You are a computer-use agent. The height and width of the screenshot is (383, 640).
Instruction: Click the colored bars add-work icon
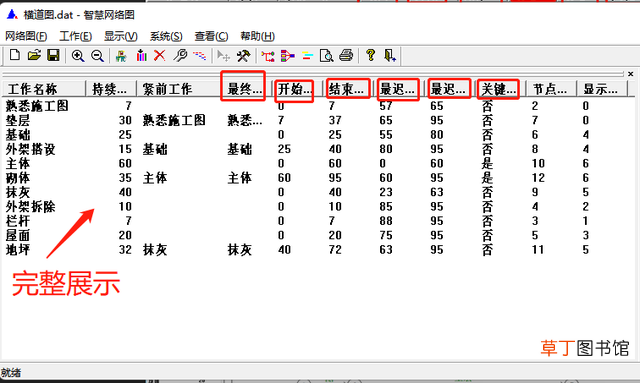[141, 56]
